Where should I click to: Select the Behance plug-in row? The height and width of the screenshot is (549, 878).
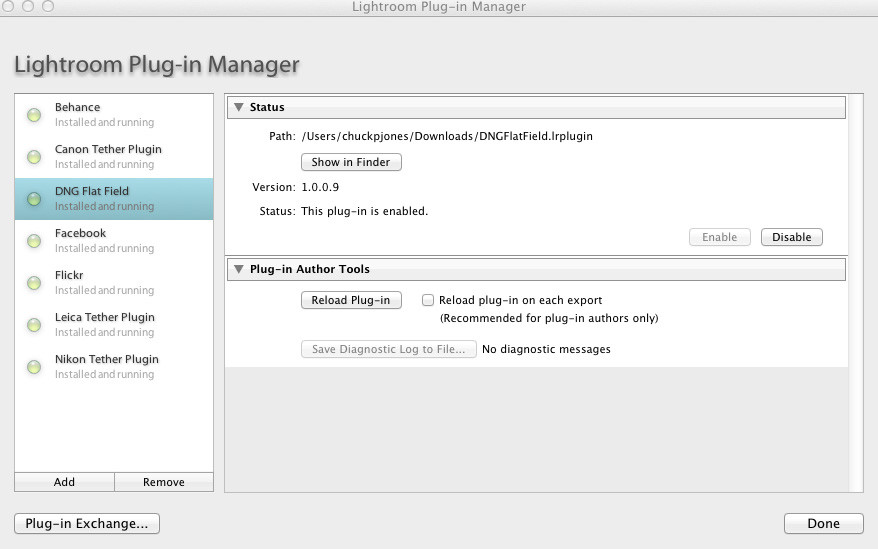tap(114, 115)
